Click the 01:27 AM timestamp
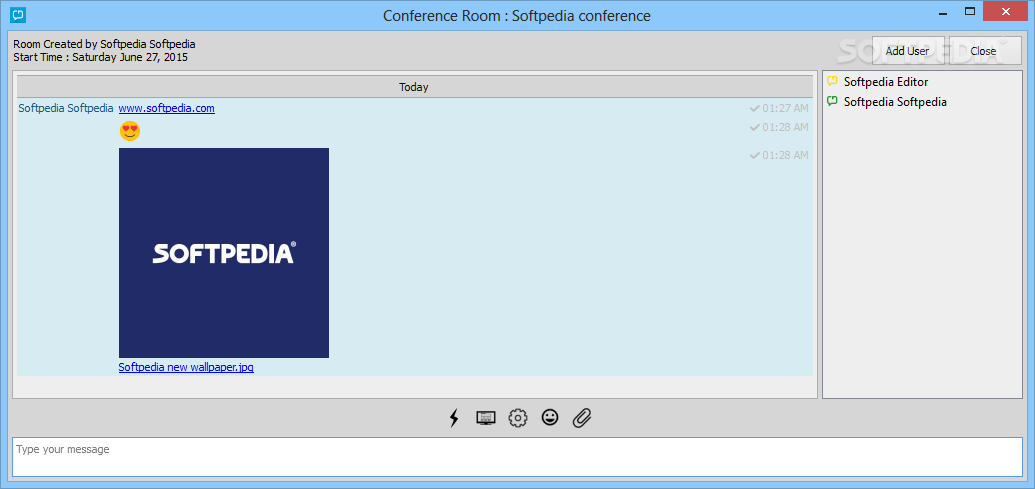Screen dimensions: 1035x489 tap(785, 108)
